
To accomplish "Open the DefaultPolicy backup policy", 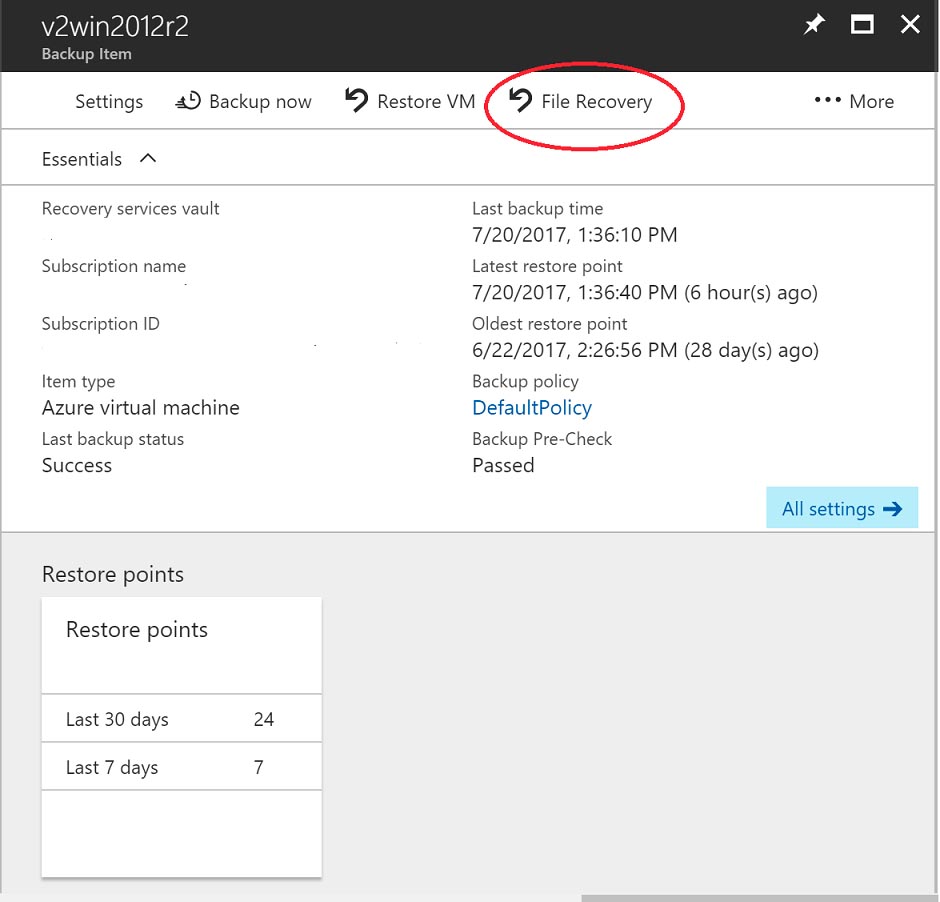I will (x=531, y=408).
